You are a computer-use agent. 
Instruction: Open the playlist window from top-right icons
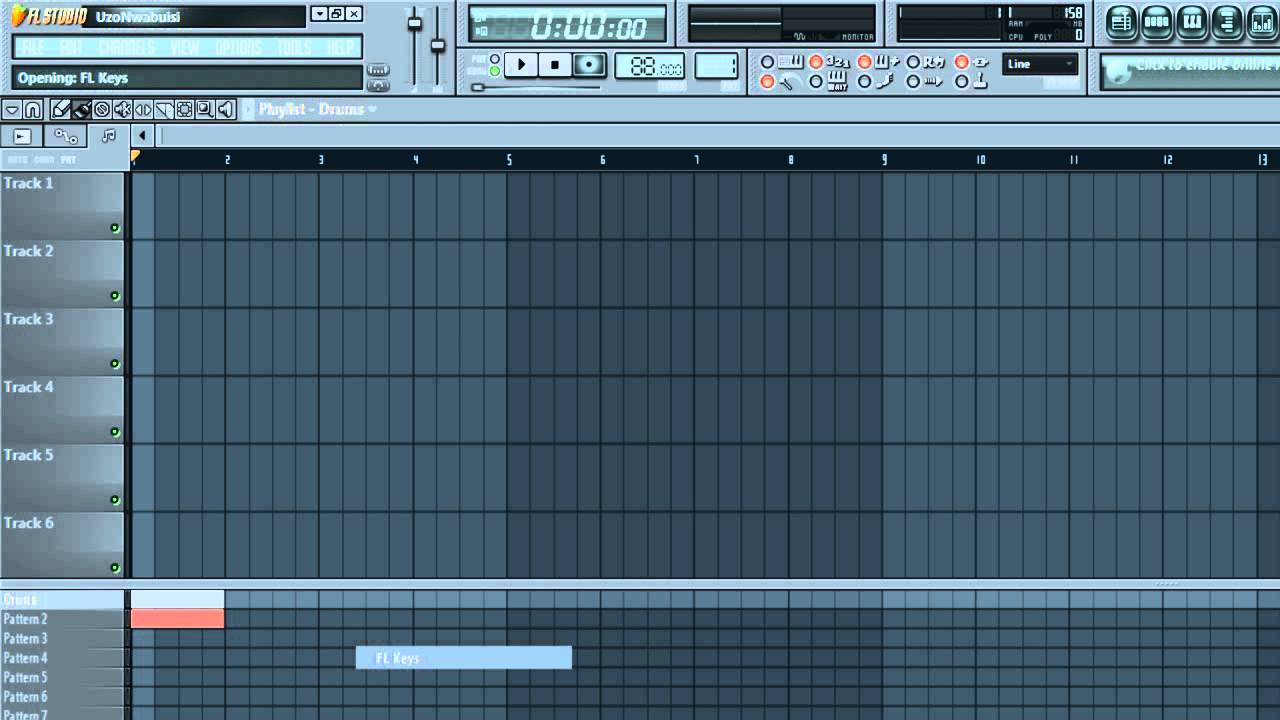tap(1121, 21)
